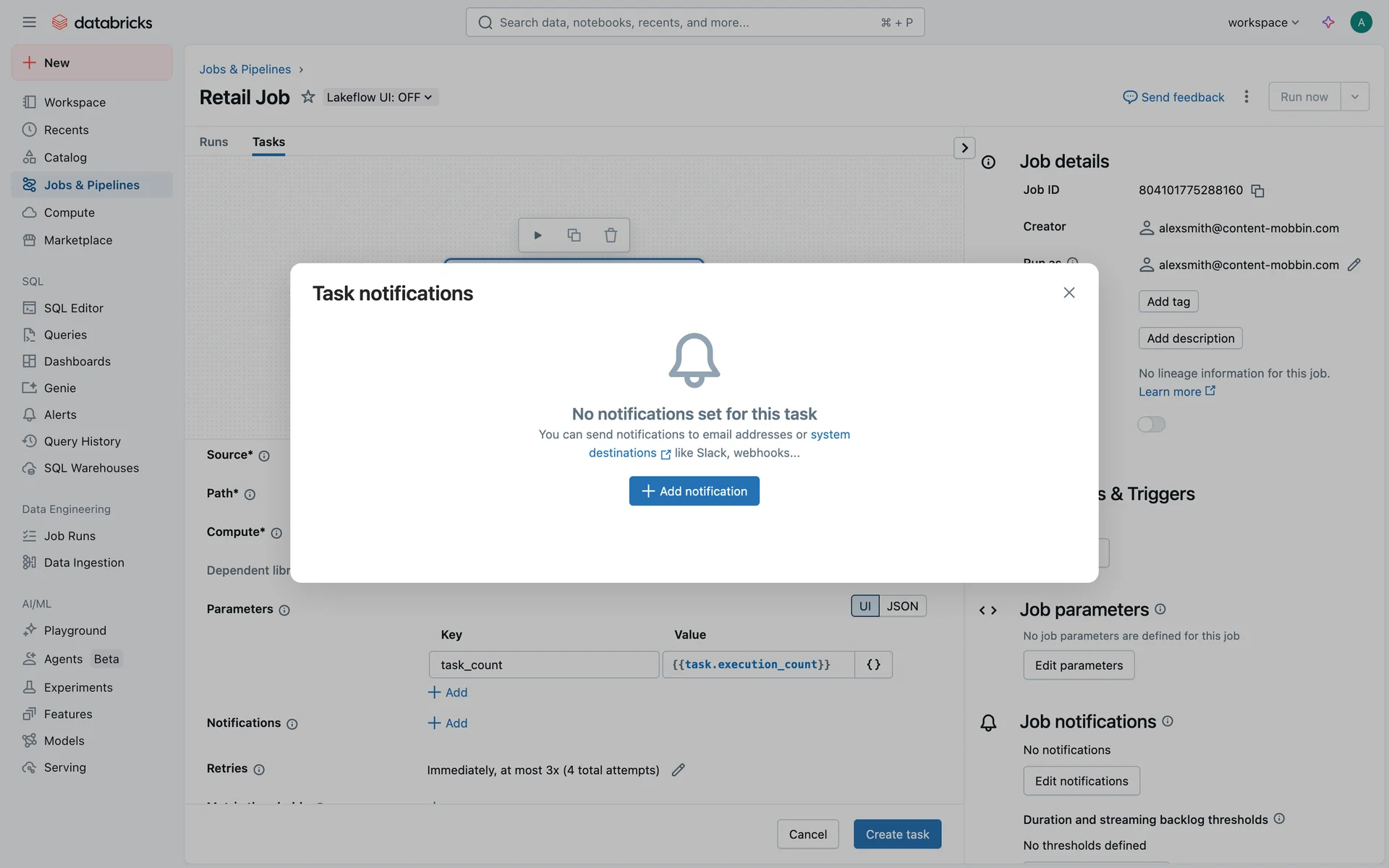Star the Retail Job as favorite
The width and height of the screenshot is (1389, 868).
(x=308, y=97)
